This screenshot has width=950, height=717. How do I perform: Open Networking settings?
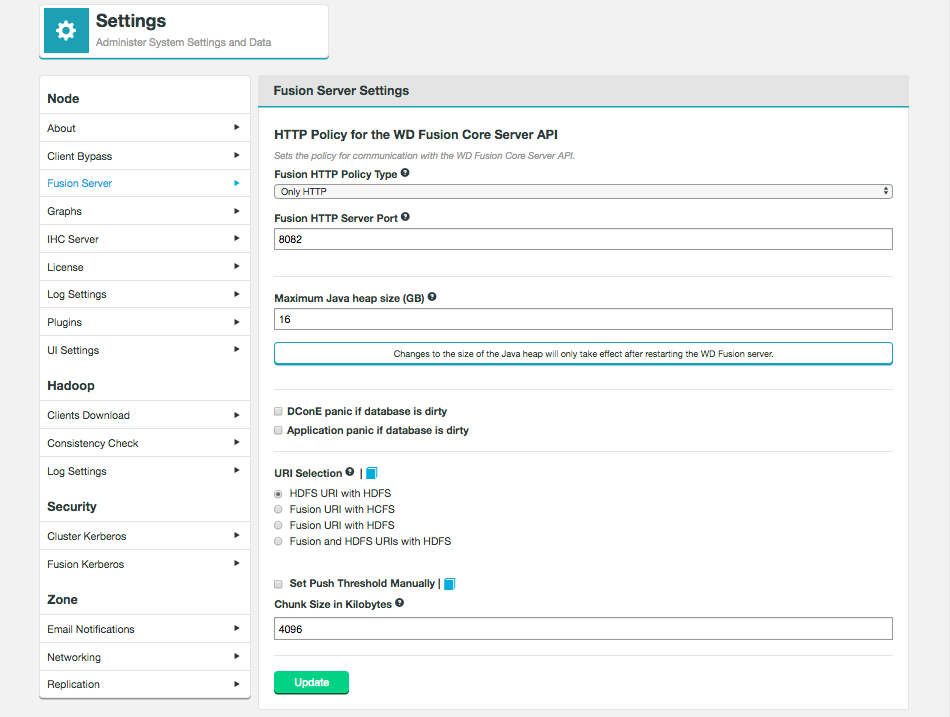[145, 657]
